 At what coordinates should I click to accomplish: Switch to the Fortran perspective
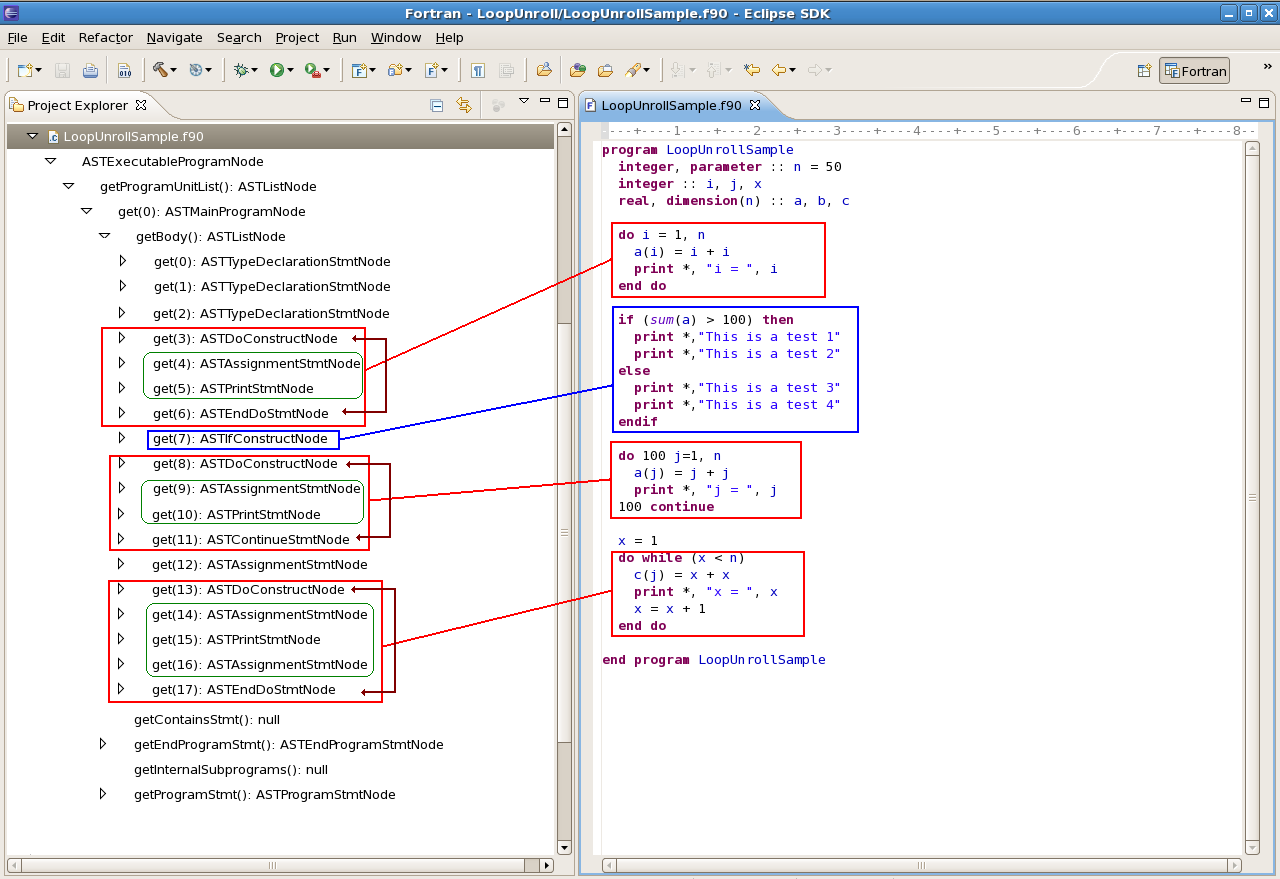1194,71
